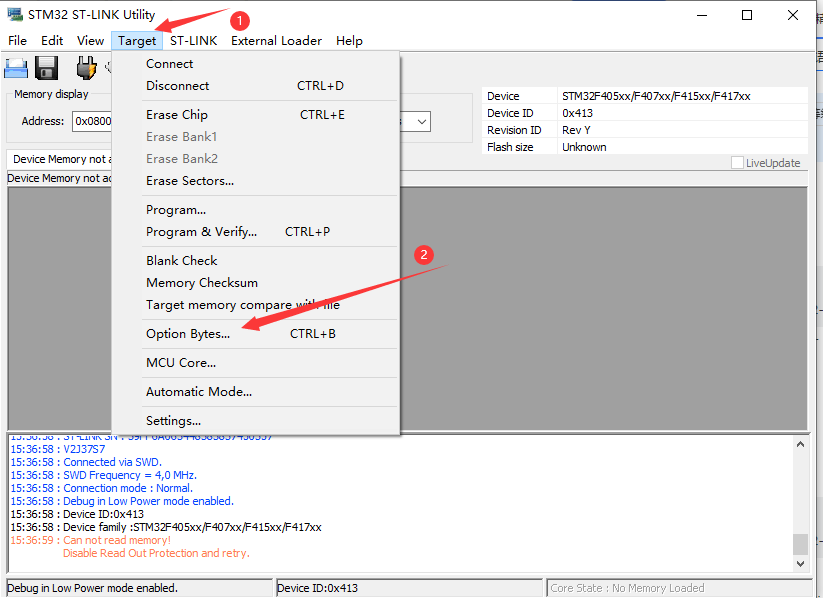
Task: Click the Flash size value Unknown
Action: pyautogui.click(x=584, y=147)
